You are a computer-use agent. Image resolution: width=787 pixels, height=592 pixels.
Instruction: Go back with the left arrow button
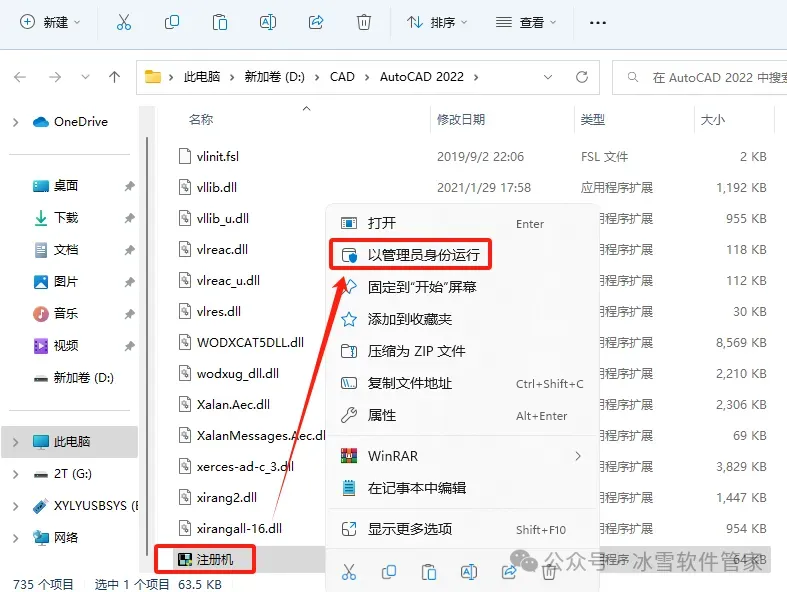click(20, 77)
